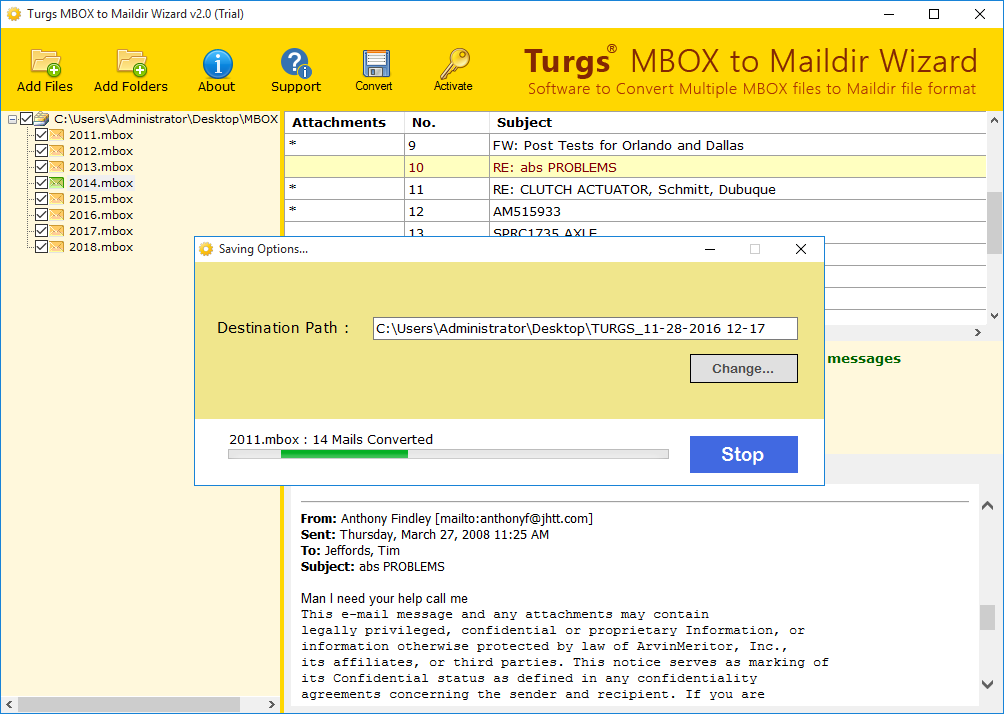The height and width of the screenshot is (714, 1004).
Task: Click the Convert floppy disk icon
Action: (375, 64)
